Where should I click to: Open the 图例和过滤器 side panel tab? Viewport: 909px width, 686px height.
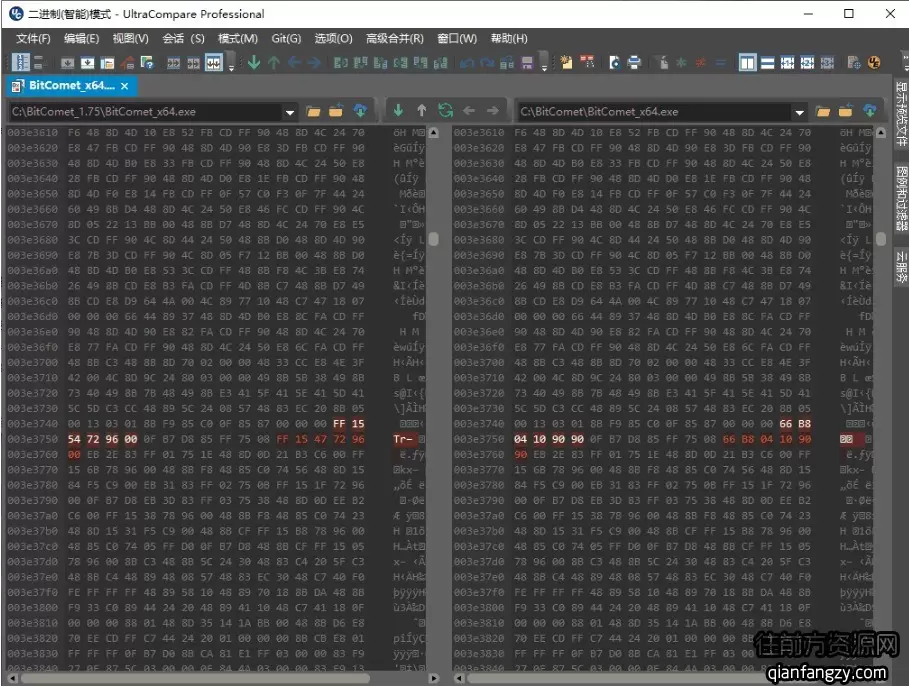tap(901, 199)
